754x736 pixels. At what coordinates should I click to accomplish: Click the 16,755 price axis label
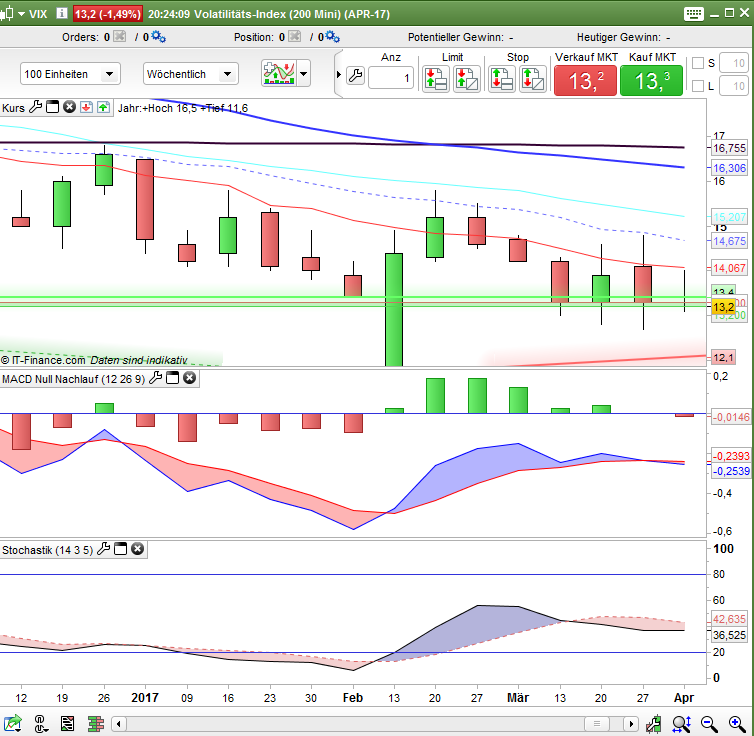point(729,148)
